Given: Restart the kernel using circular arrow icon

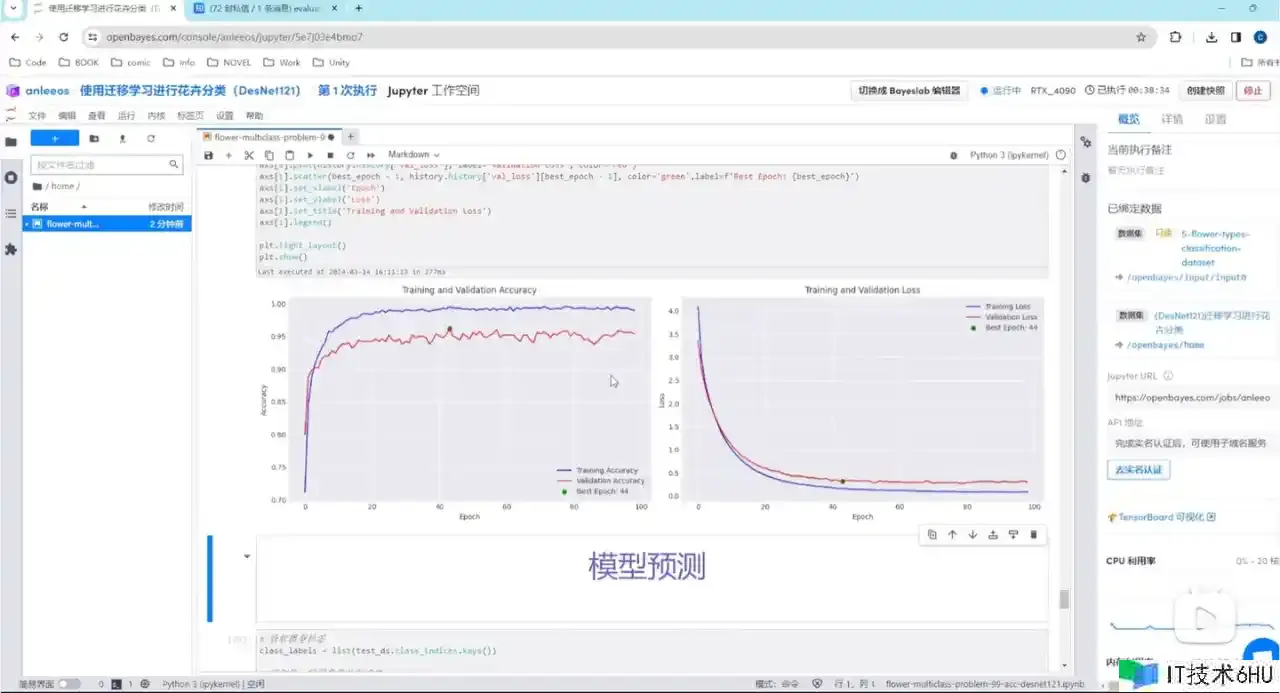Looking at the screenshot, I should tap(350, 155).
